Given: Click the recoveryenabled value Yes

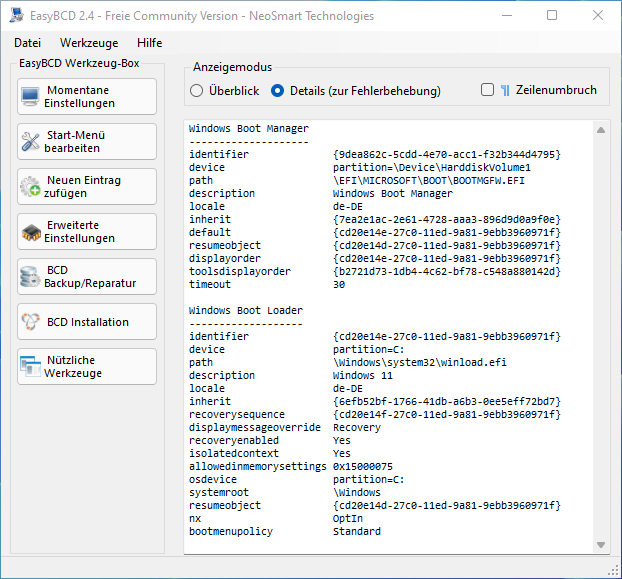Looking at the screenshot, I should 342,440.
